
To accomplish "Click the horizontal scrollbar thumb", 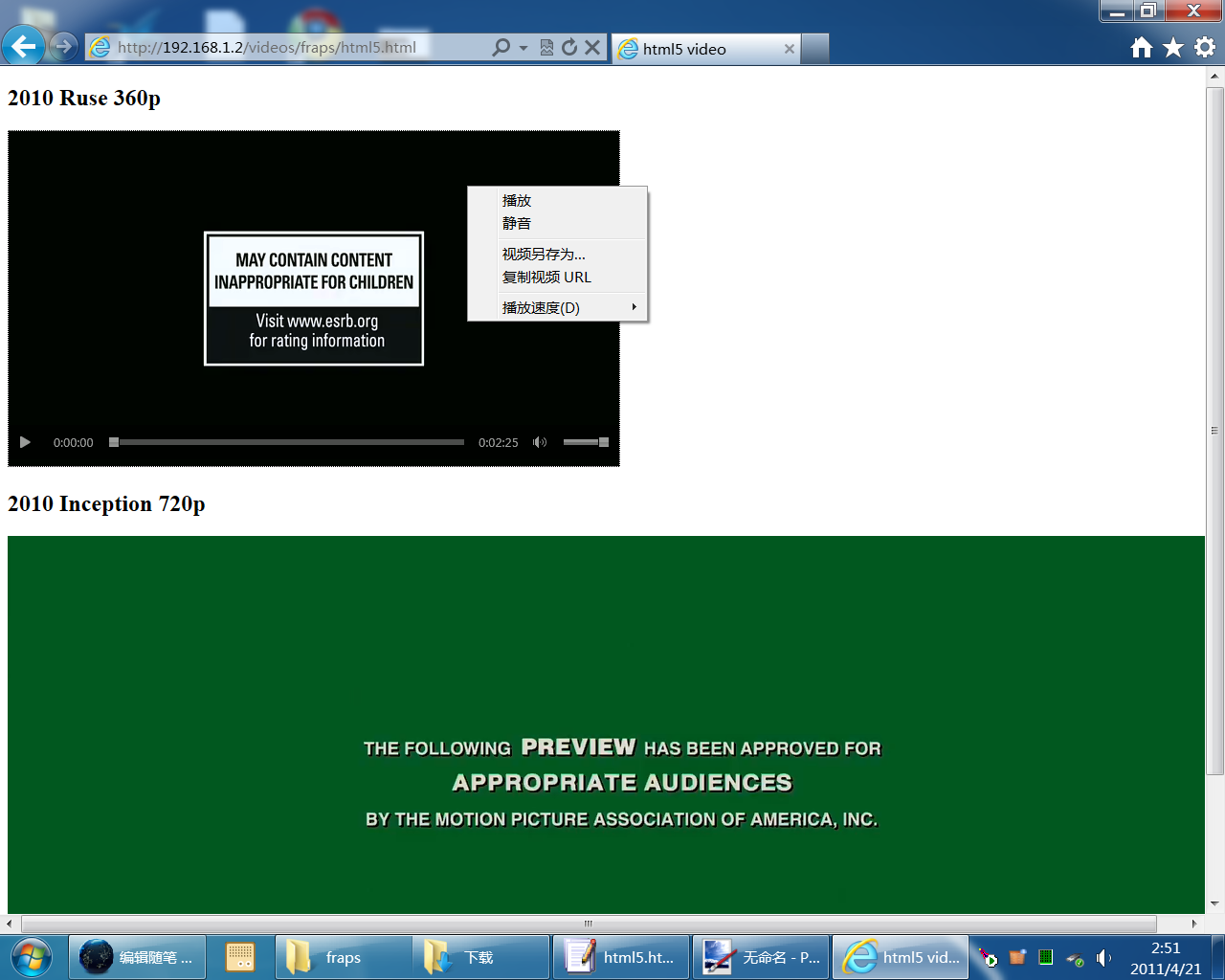I will 588,924.
